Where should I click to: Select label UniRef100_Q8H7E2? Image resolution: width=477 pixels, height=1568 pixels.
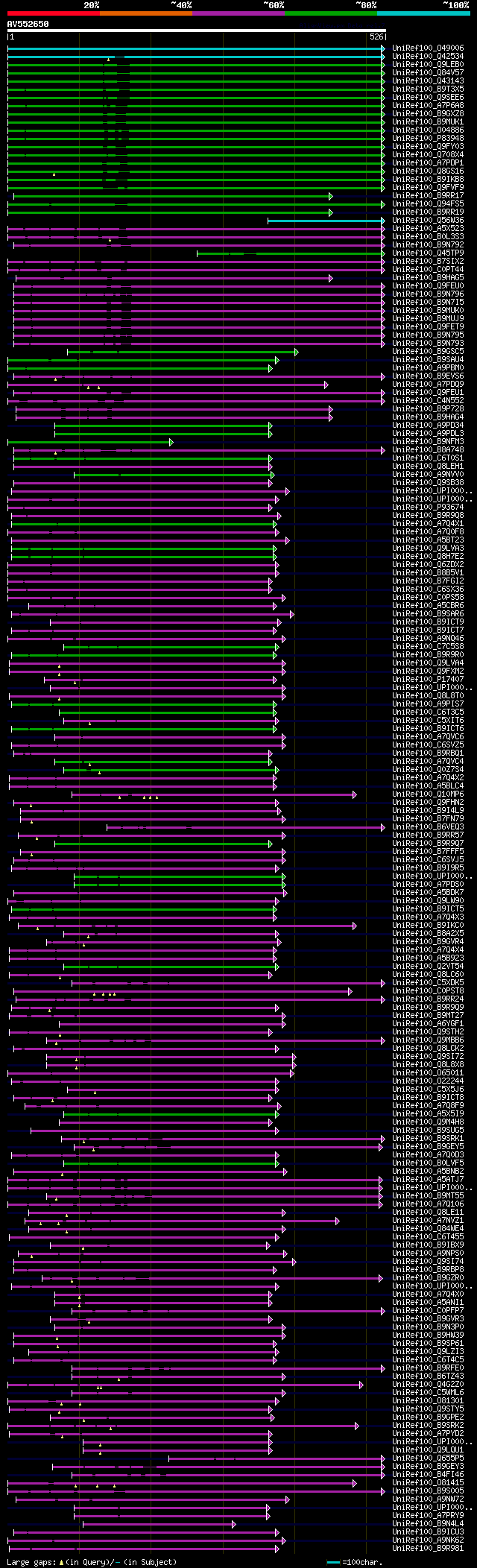pos(428,557)
